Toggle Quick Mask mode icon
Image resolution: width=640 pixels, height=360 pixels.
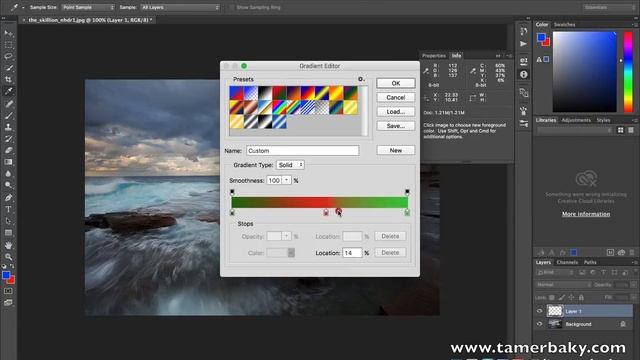pyautogui.click(x=9, y=291)
